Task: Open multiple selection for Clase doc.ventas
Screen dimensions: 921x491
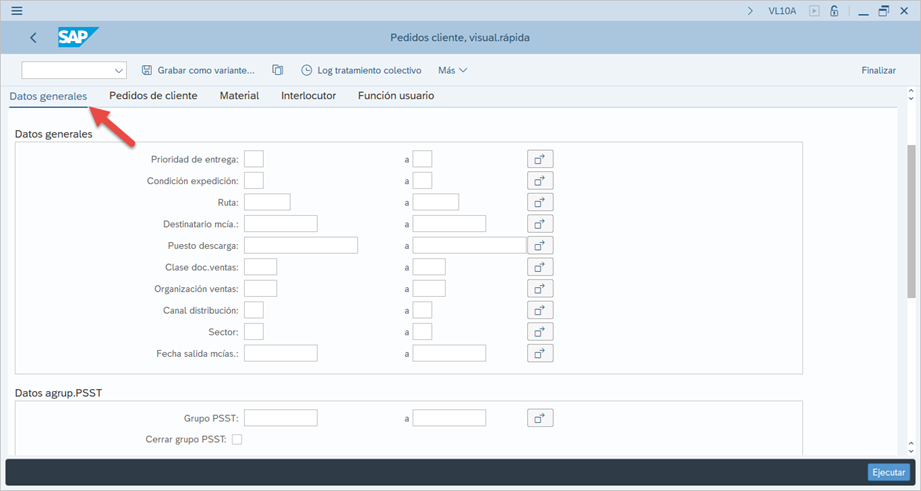Action: (x=540, y=267)
